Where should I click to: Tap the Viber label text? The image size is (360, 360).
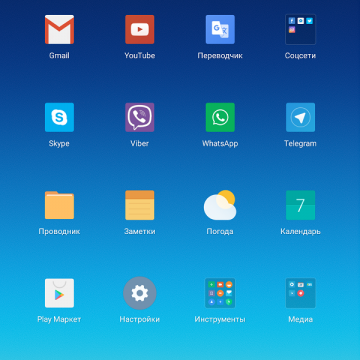coord(140,144)
